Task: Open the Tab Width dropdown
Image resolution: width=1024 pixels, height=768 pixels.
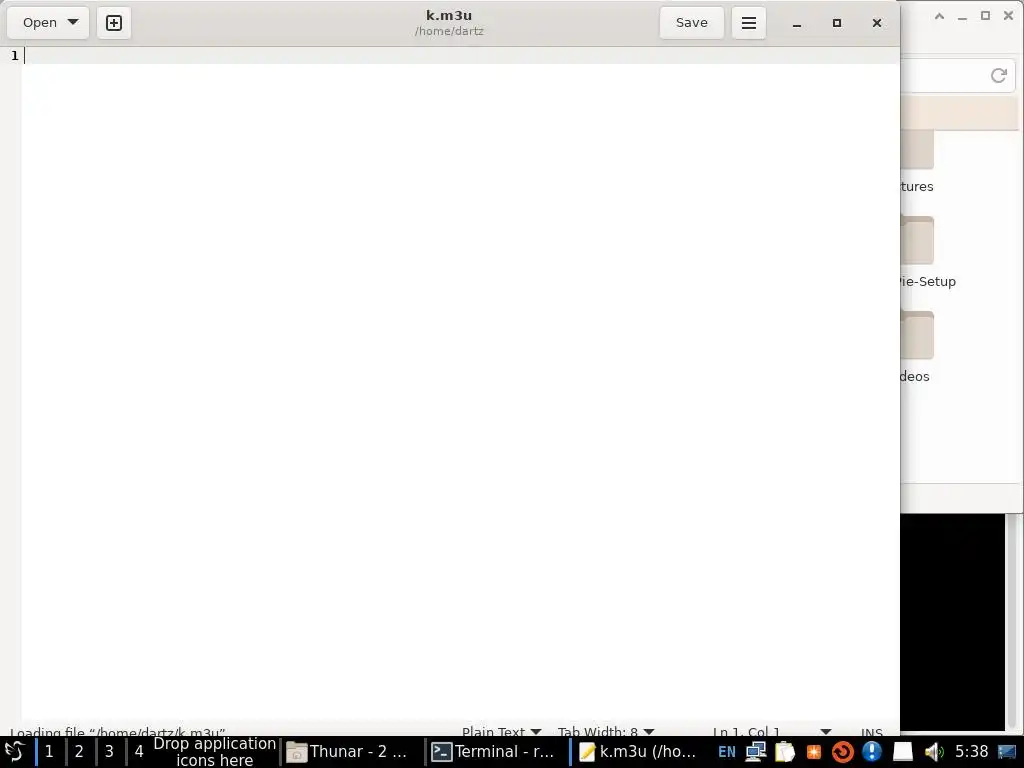Action: tap(605, 731)
